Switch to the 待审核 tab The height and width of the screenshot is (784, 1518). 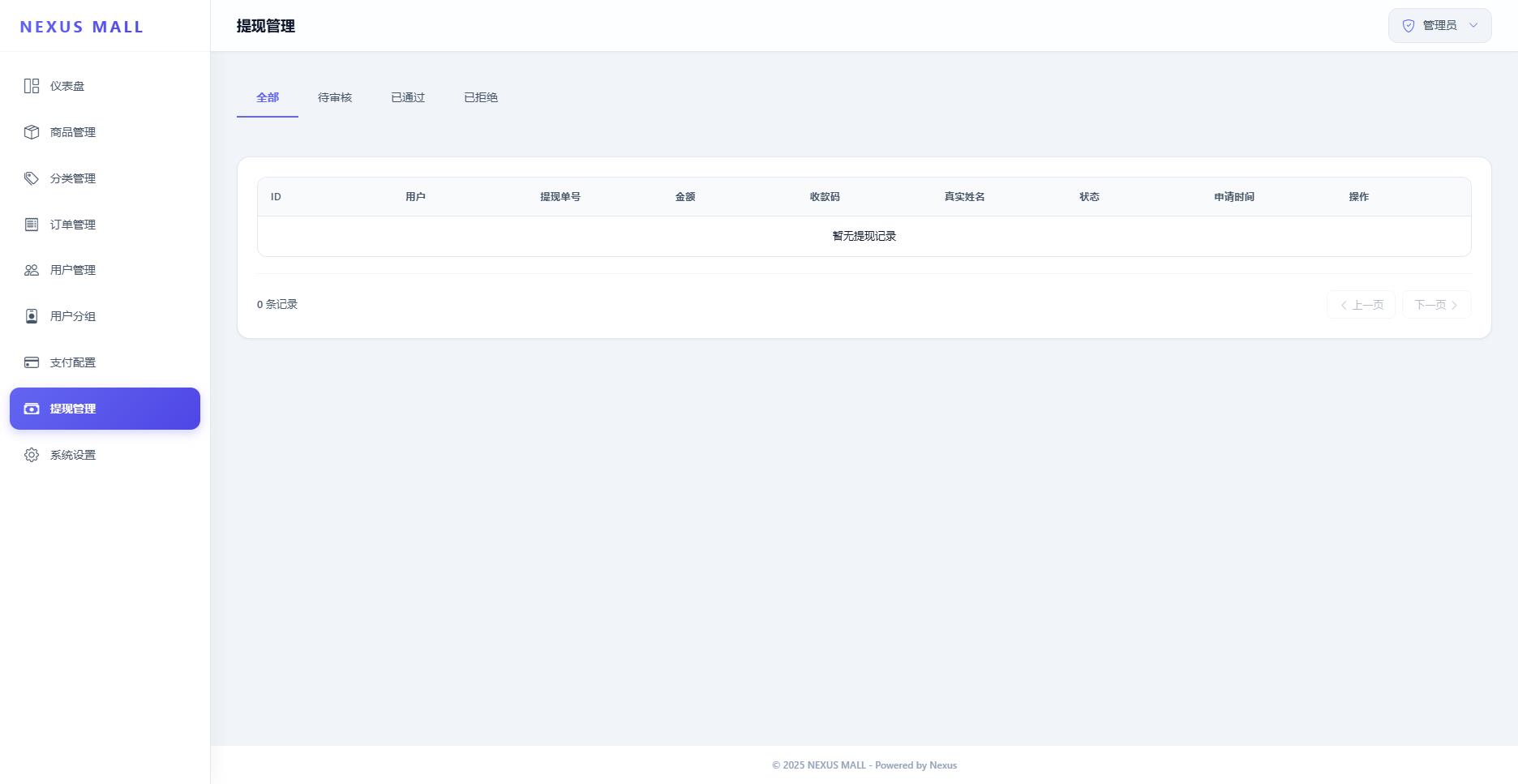click(335, 97)
